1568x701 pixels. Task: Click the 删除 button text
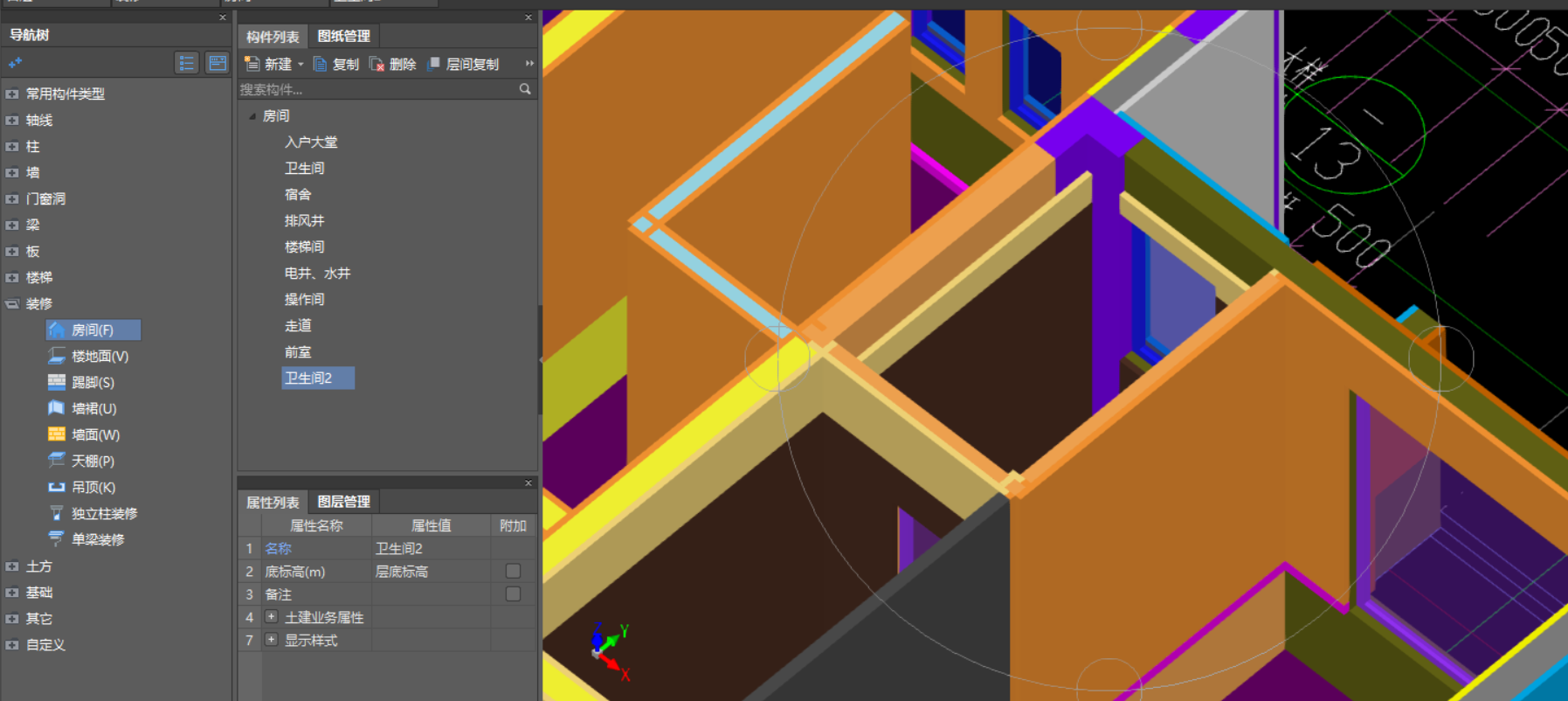pos(403,64)
